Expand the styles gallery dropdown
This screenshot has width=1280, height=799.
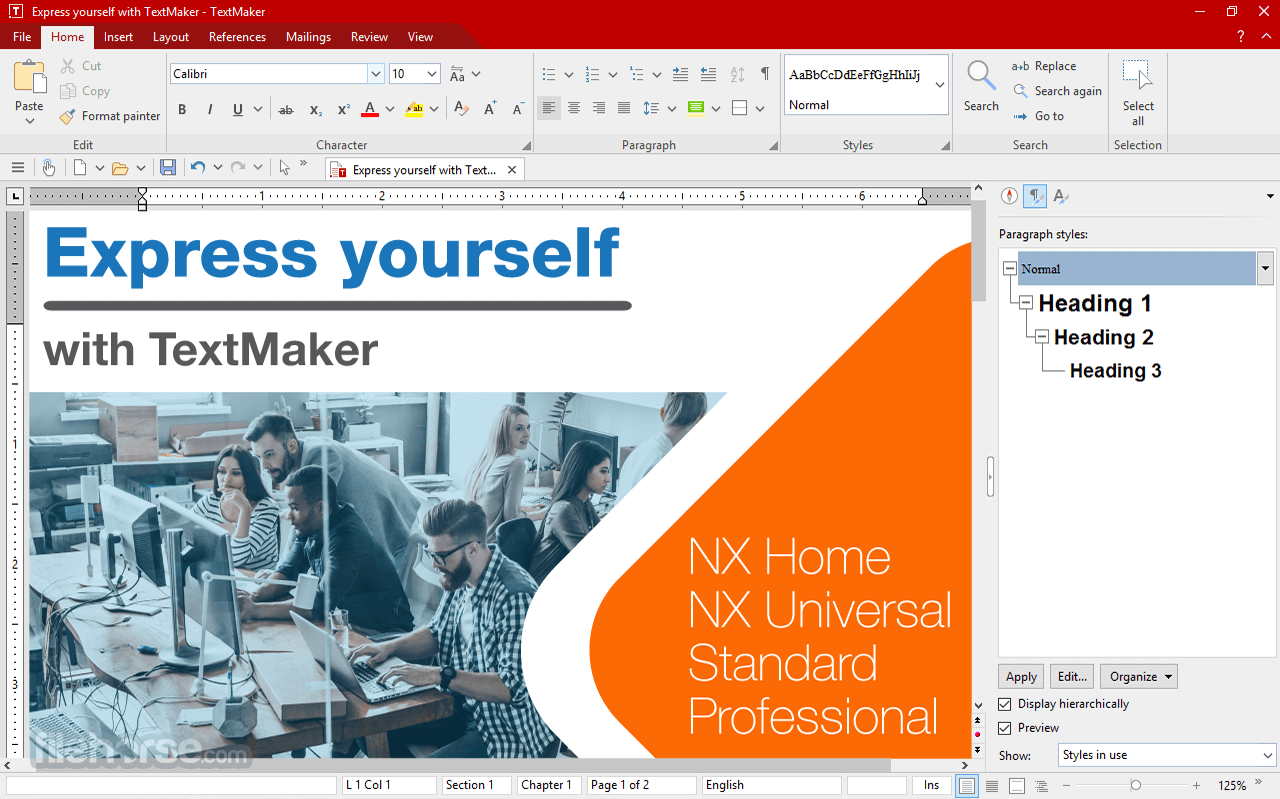pos(940,85)
